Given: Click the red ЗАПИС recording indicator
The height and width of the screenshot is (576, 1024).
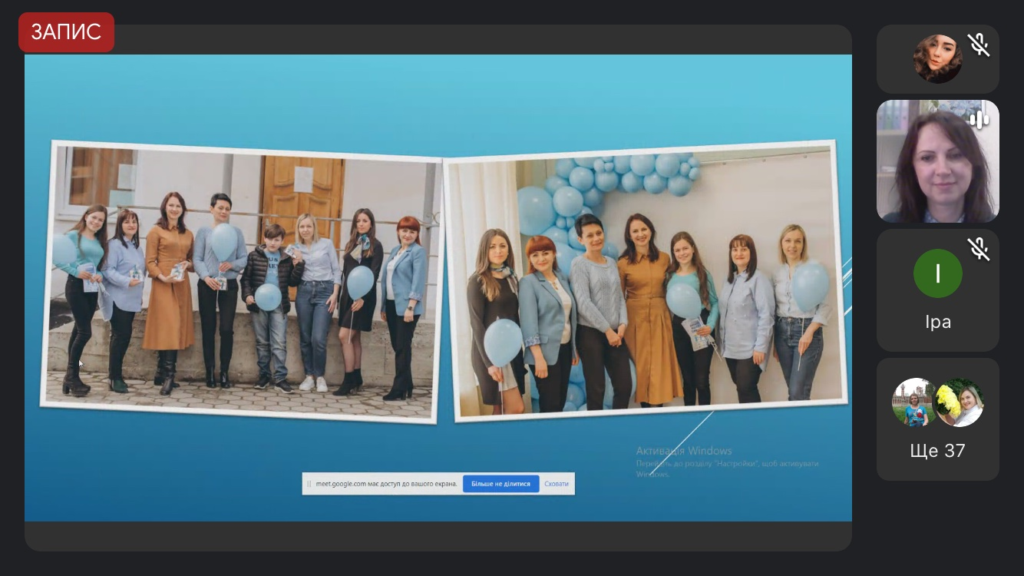Looking at the screenshot, I should (x=66, y=32).
